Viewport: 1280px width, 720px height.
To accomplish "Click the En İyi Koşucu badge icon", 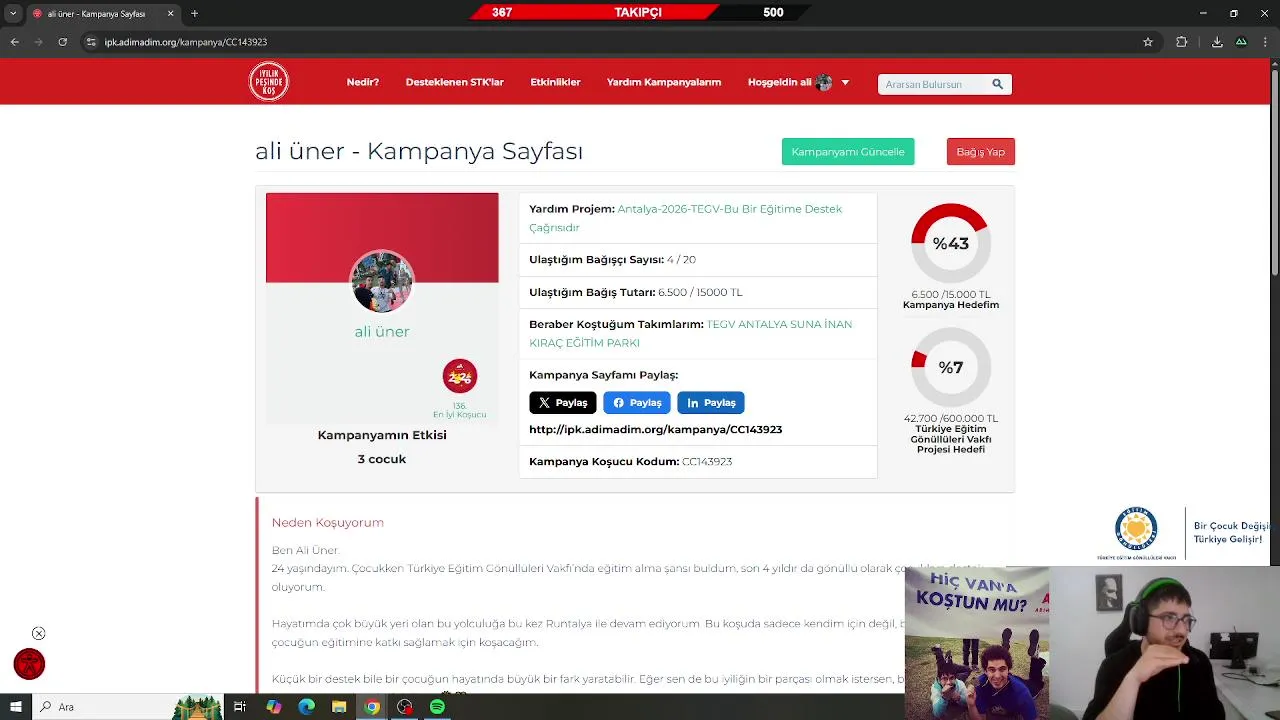I will [x=460, y=376].
